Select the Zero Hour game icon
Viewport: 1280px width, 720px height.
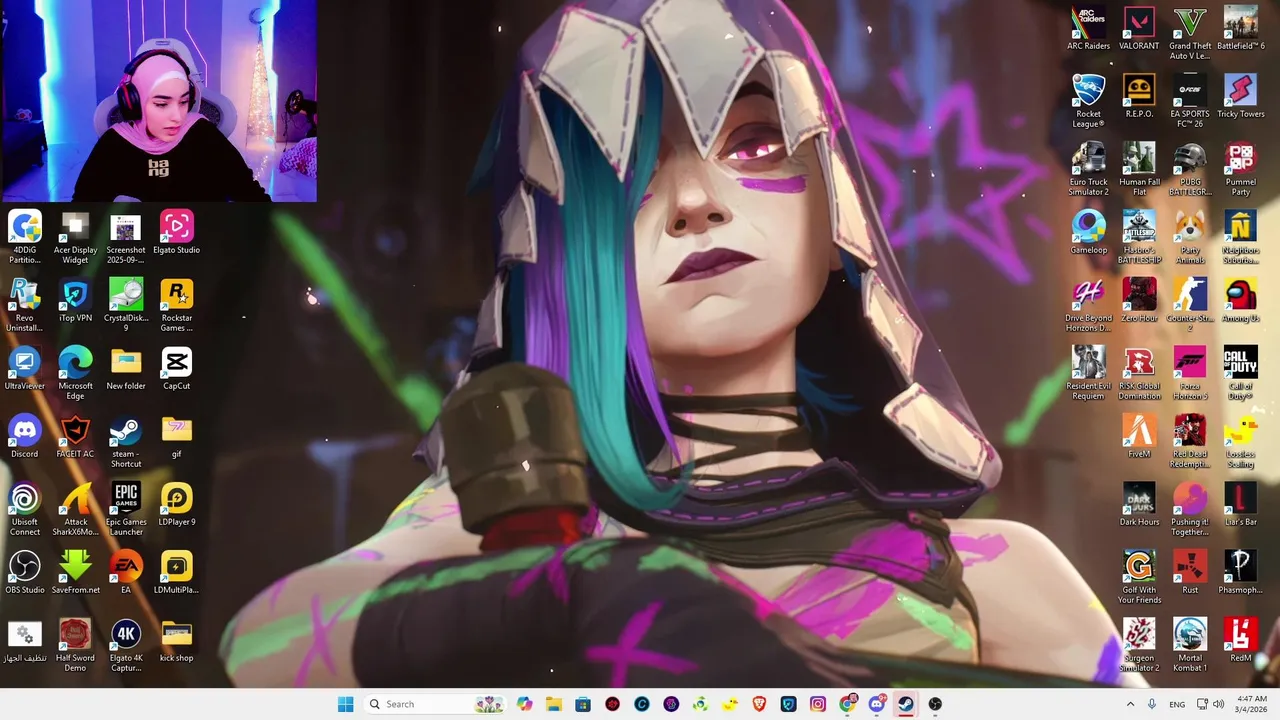[x=1139, y=301]
